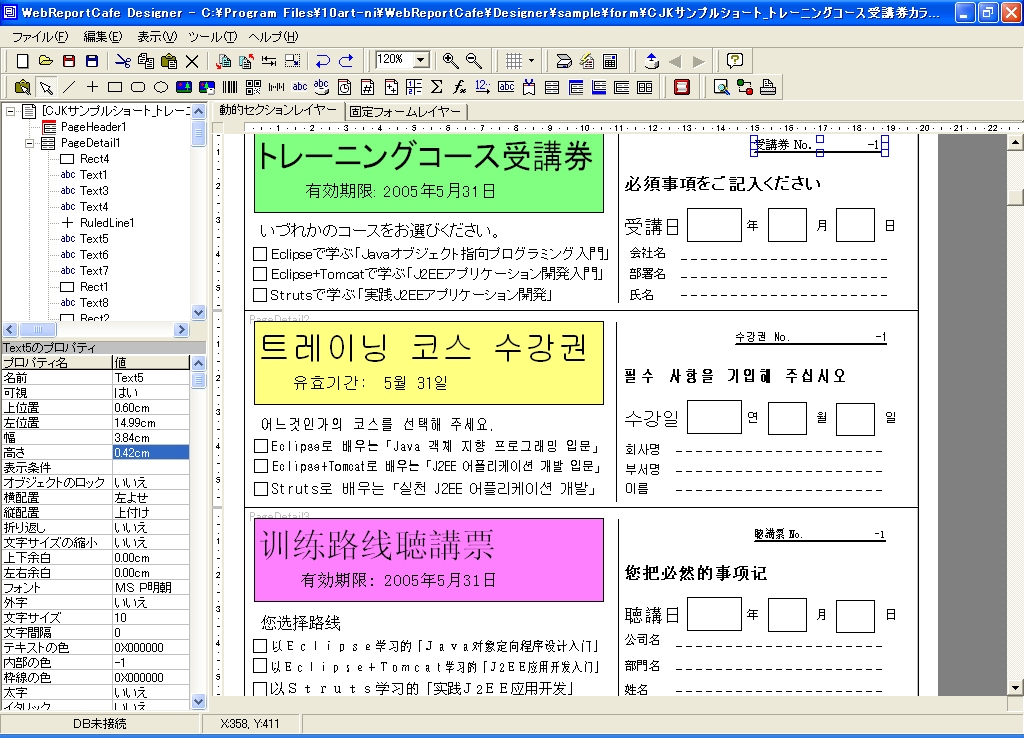Image resolution: width=1024 pixels, height=738 pixels.
Task: Select RuledLine1 in the object tree
Action: click(x=107, y=223)
